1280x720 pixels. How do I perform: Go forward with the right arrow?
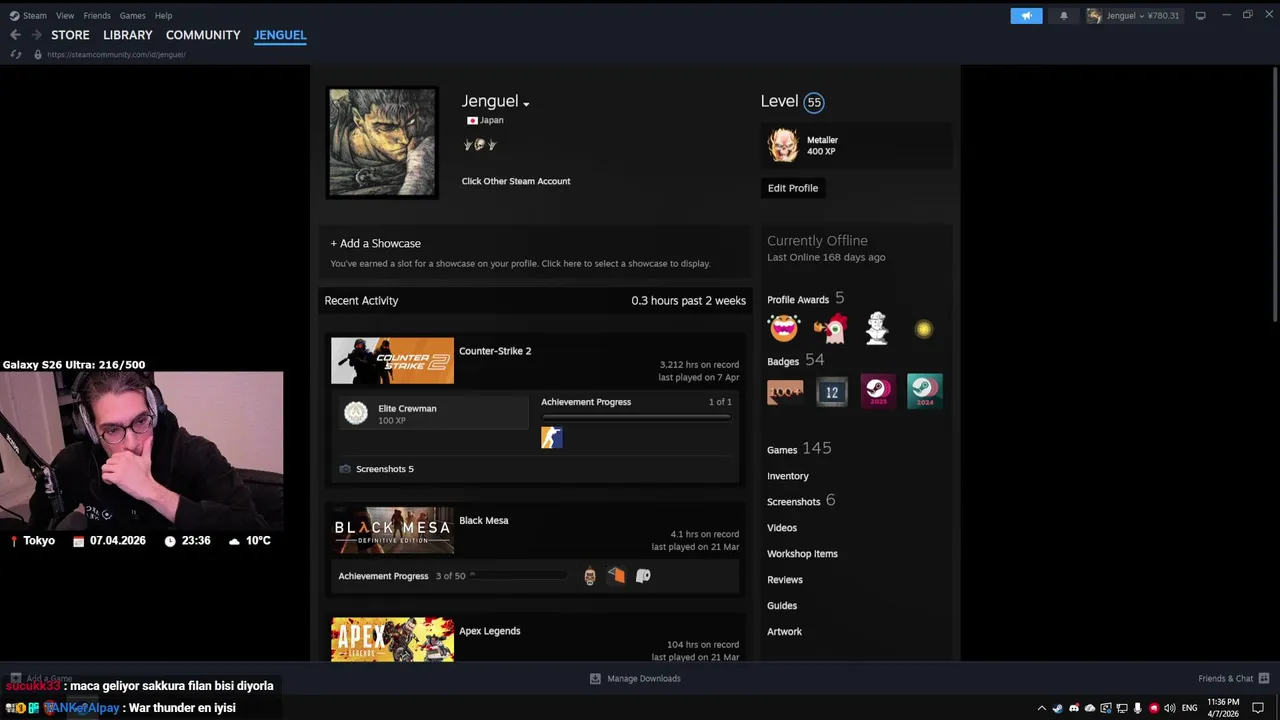click(x=36, y=35)
